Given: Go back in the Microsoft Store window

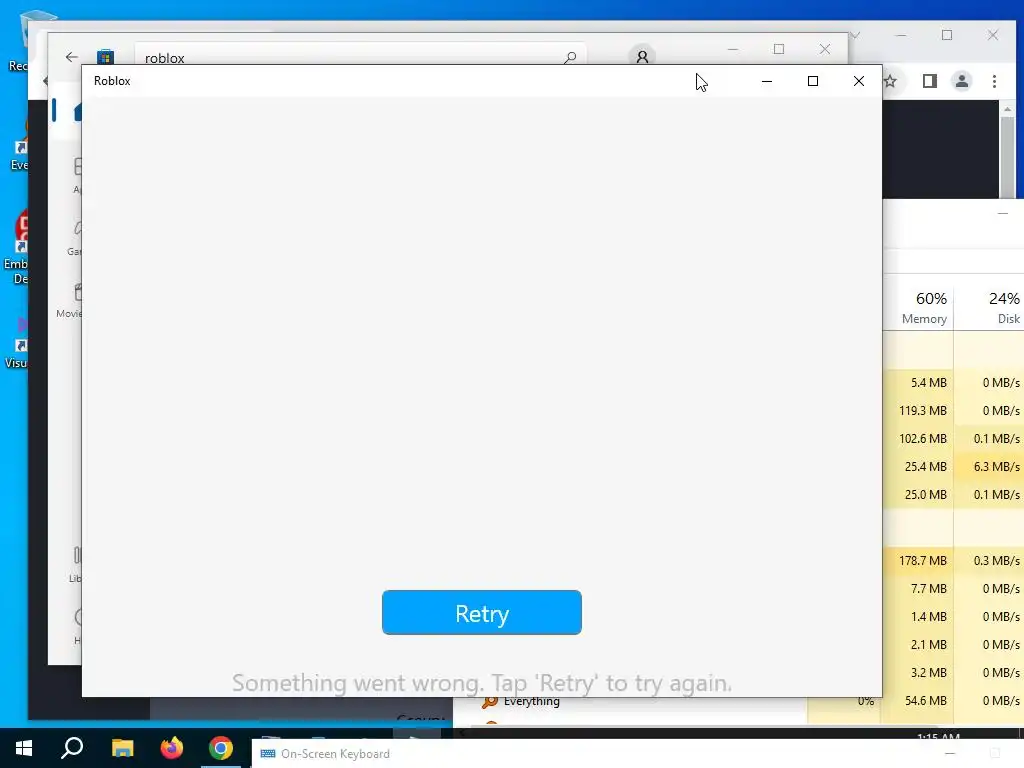Looking at the screenshot, I should point(72,57).
